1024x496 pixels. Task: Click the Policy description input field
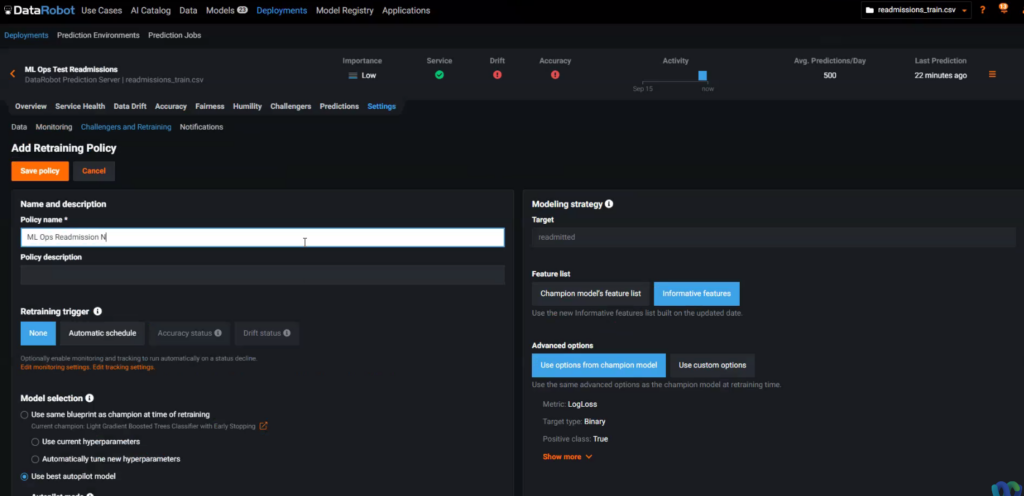click(x=262, y=275)
